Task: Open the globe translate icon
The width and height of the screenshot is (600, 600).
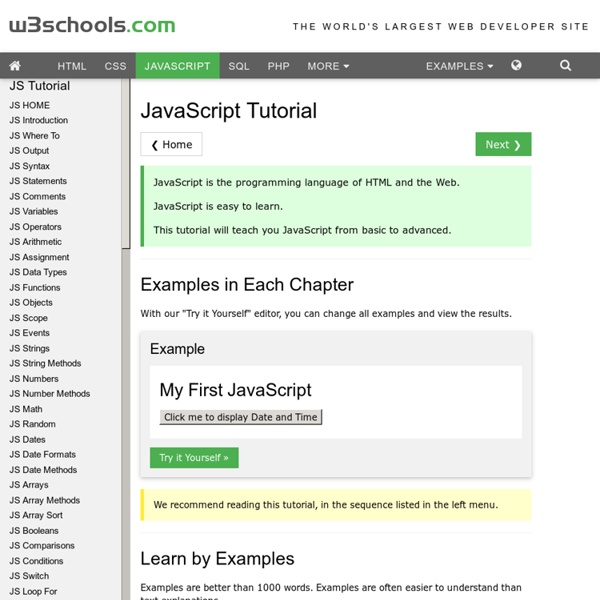Action: coord(516,66)
